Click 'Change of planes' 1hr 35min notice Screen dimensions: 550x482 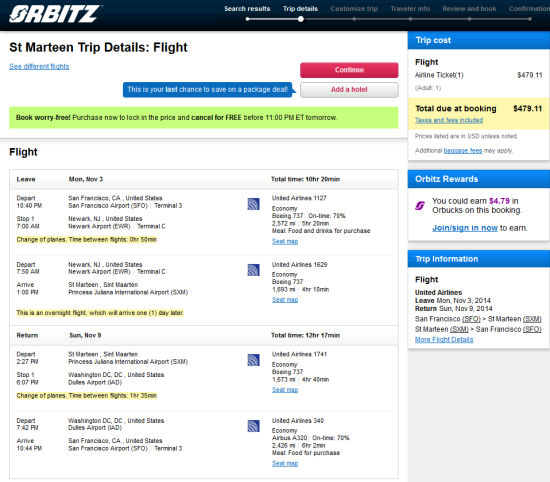pos(87,396)
